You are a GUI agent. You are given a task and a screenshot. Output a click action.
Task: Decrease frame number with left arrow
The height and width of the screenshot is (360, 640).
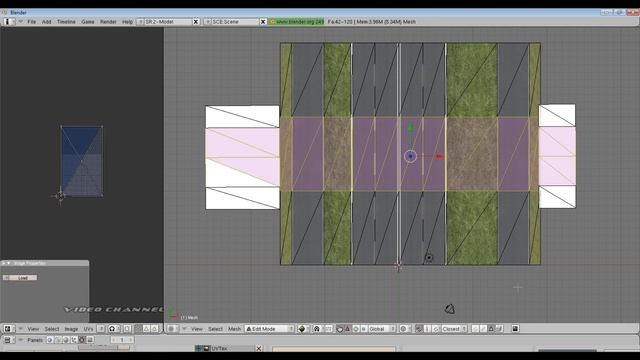(x=113, y=340)
